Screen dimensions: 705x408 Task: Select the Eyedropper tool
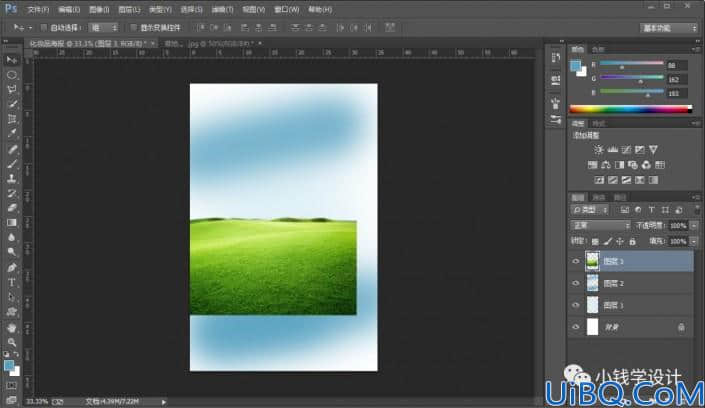pyautogui.click(x=12, y=134)
